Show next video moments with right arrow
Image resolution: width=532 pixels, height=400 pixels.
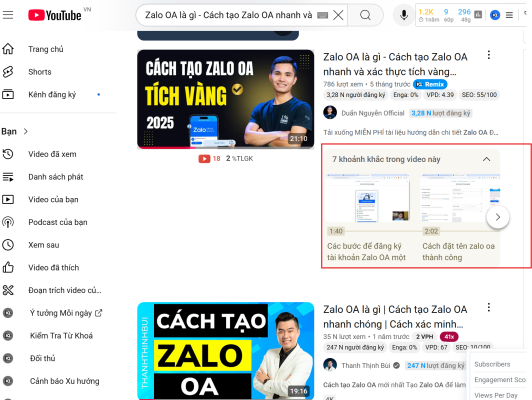(498, 217)
